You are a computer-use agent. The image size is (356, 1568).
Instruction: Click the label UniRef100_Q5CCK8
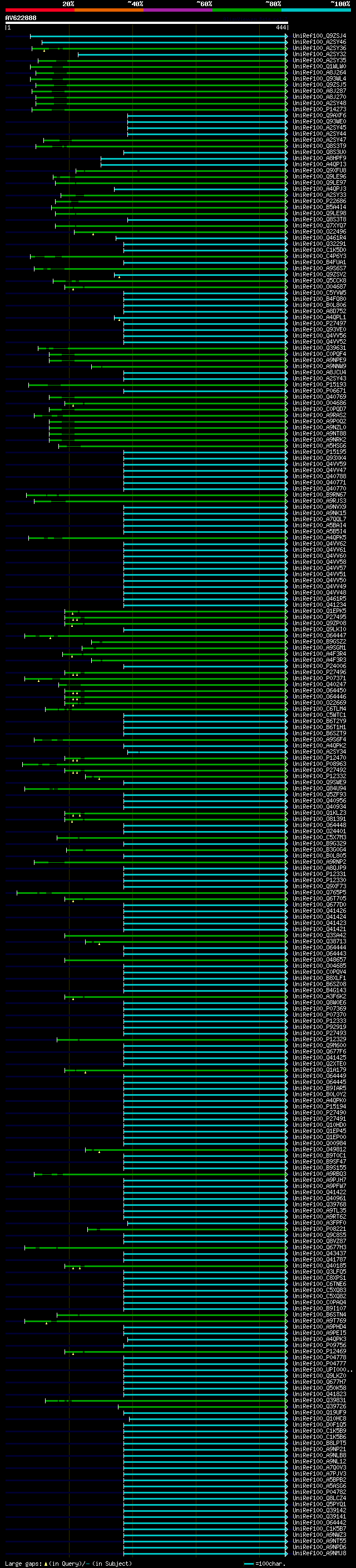click(x=319, y=280)
